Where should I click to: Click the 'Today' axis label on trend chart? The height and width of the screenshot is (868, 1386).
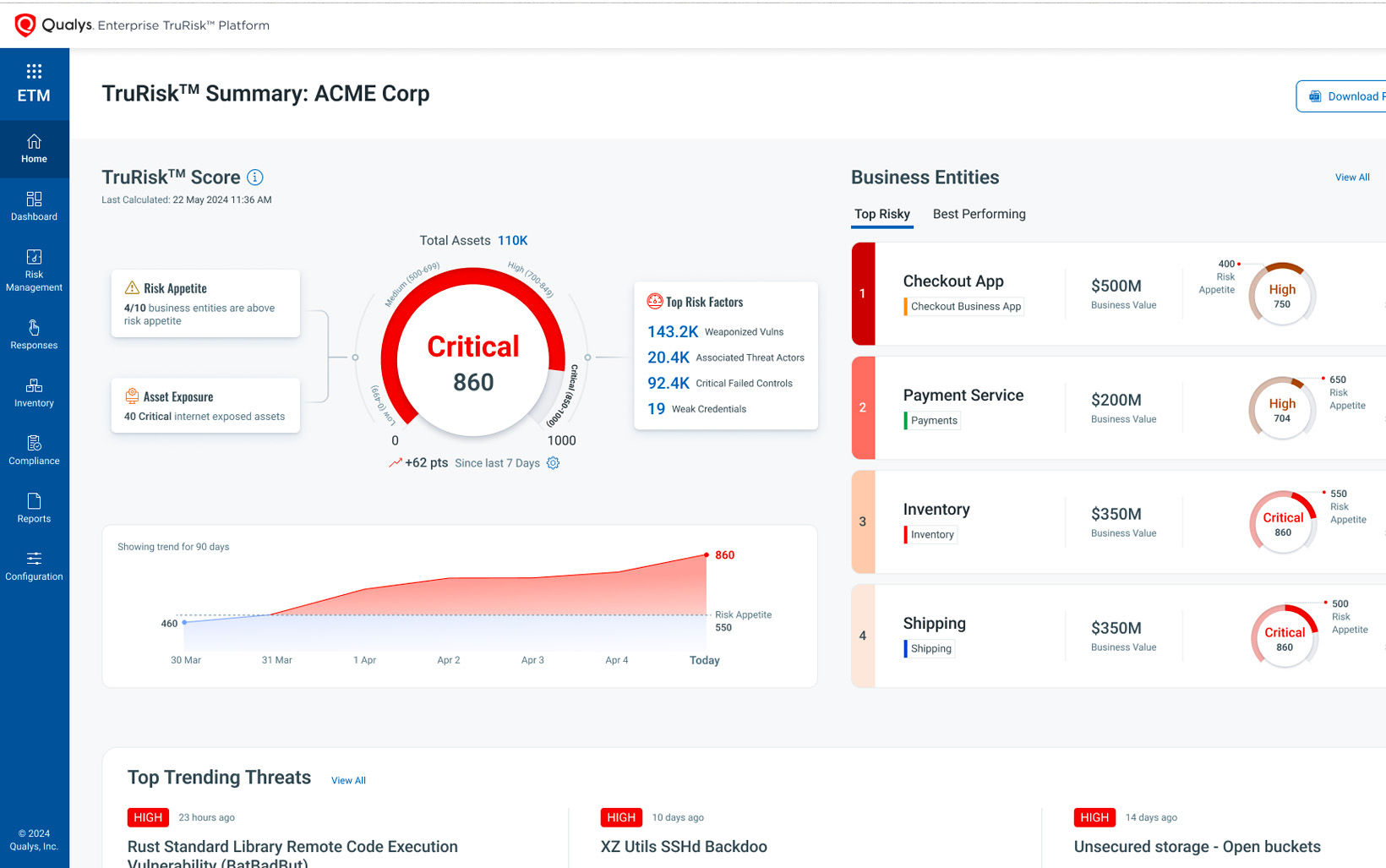click(705, 660)
